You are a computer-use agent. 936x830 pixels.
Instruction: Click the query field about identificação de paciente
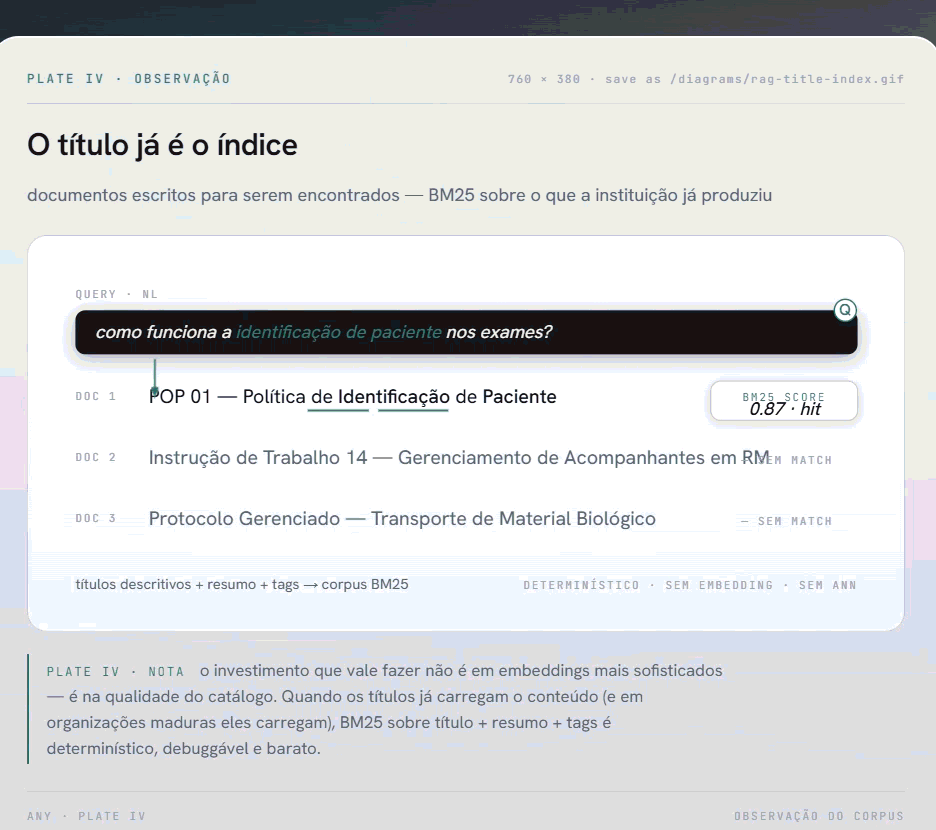point(466,332)
